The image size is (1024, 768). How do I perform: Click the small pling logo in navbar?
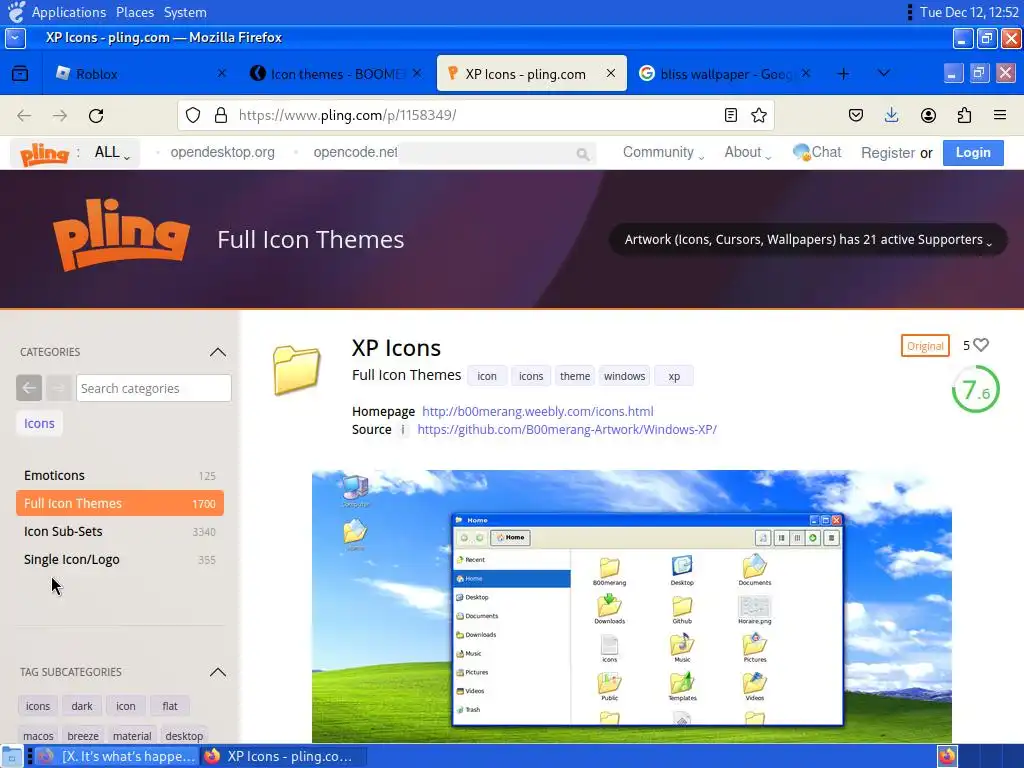pyautogui.click(x=44, y=154)
